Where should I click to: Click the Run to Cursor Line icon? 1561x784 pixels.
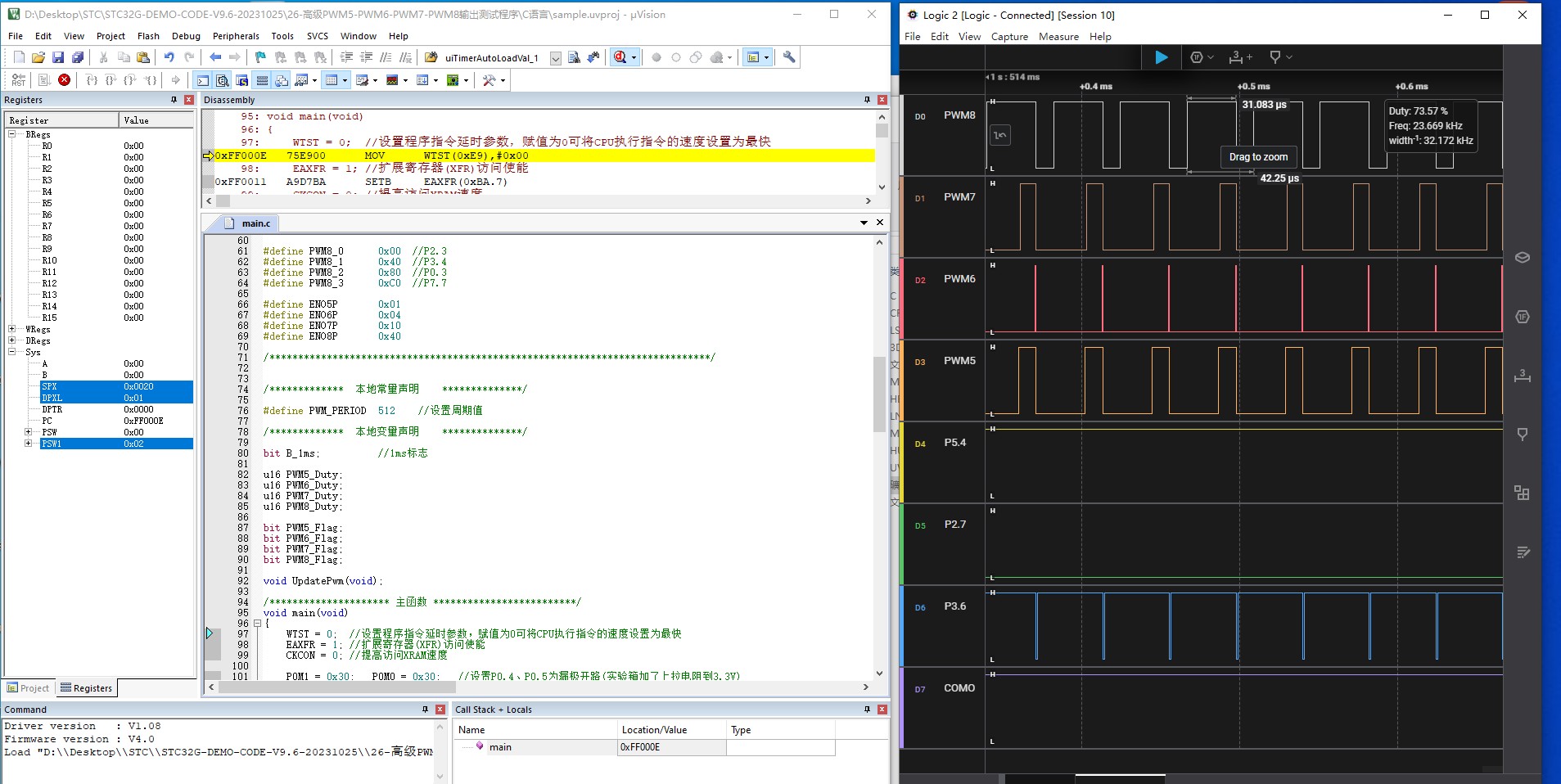click(x=151, y=80)
